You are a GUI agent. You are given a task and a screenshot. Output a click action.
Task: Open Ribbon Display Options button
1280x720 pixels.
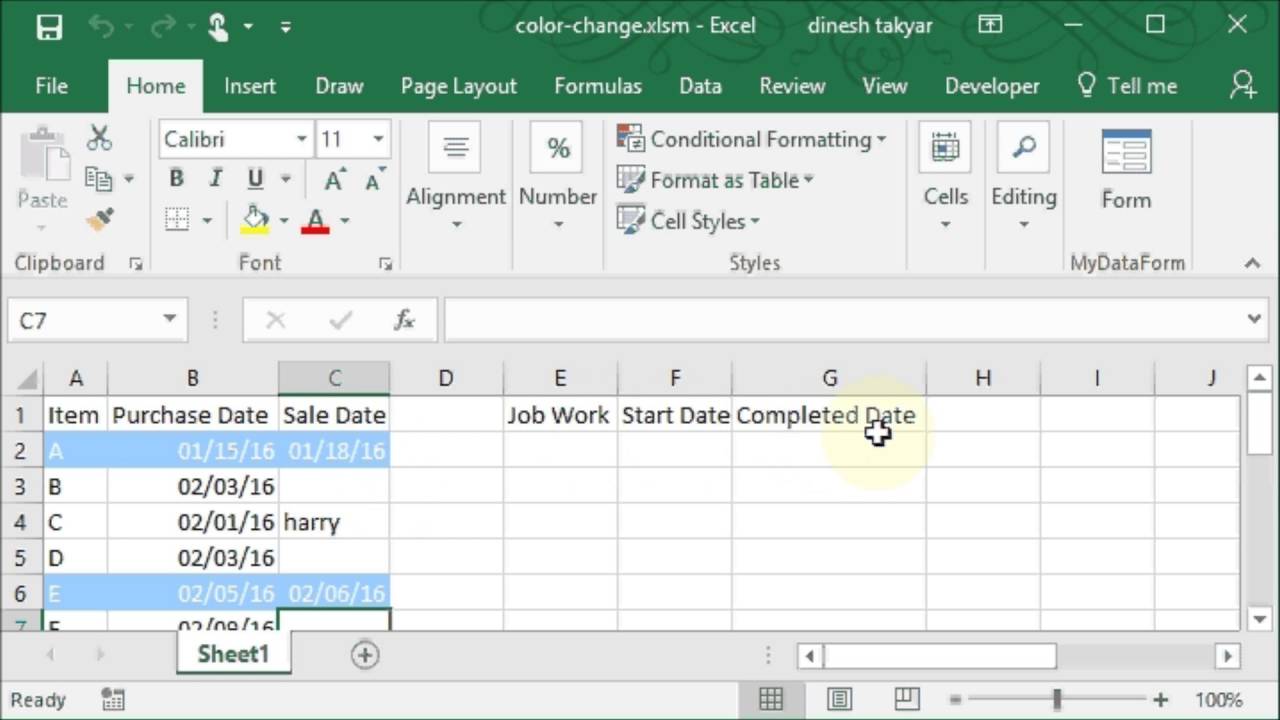(x=990, y=25)
